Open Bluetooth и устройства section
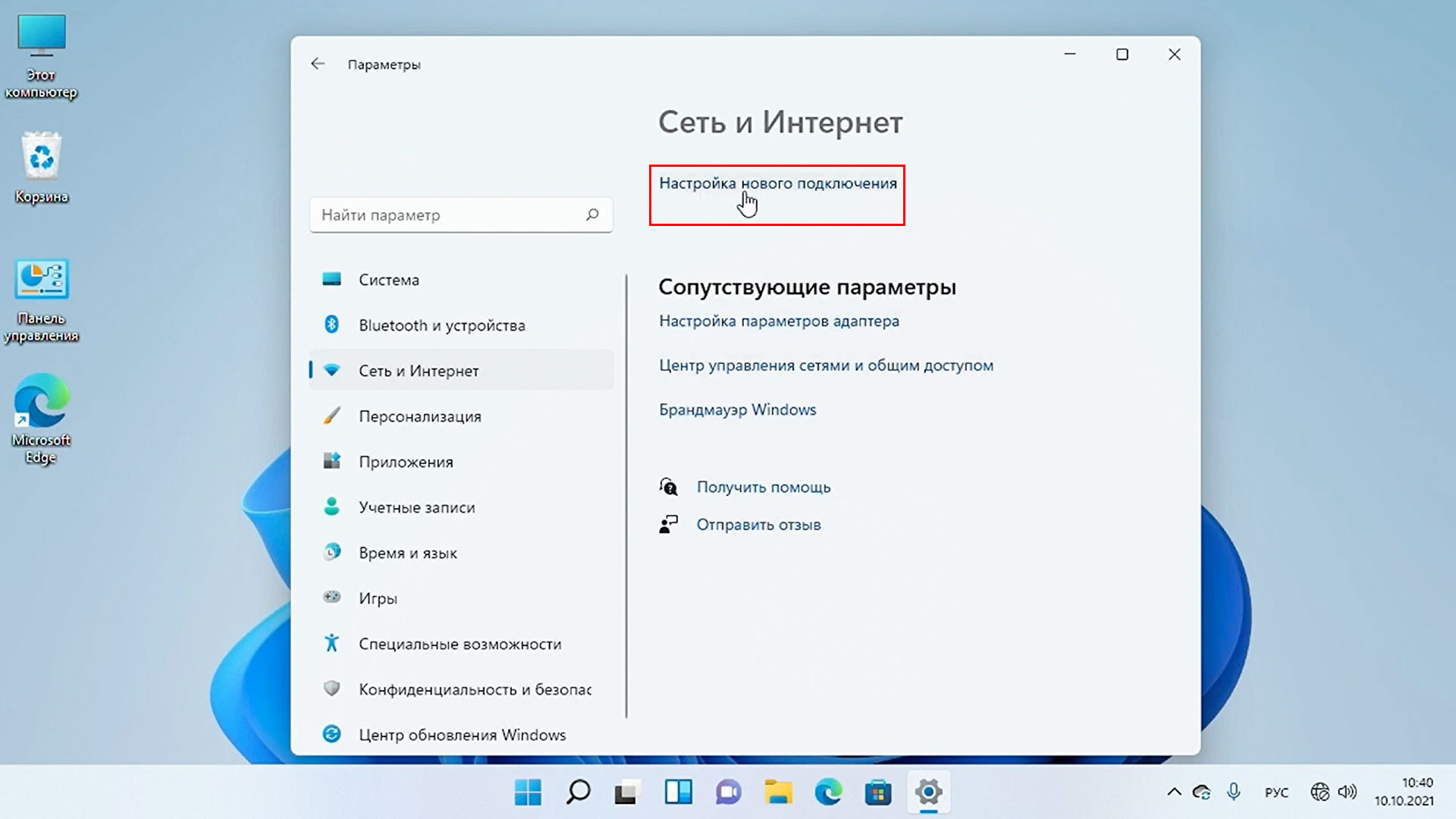The width and height of the screenshot is (1456, 819). click(441, 325)
